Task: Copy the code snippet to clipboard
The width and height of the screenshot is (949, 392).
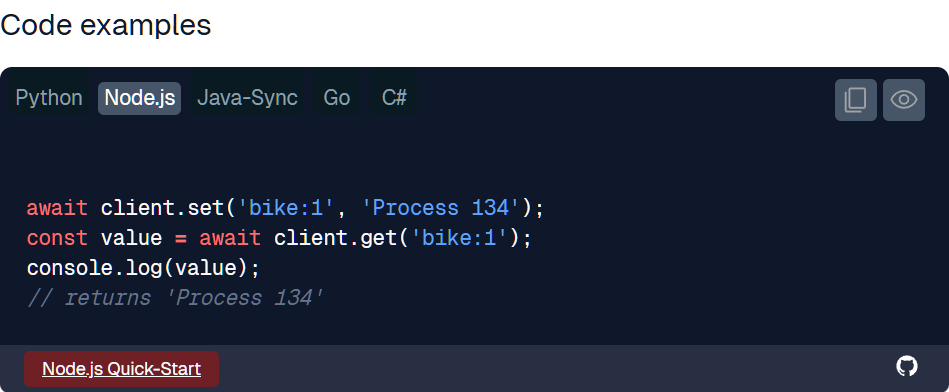Action: (855, 100)
